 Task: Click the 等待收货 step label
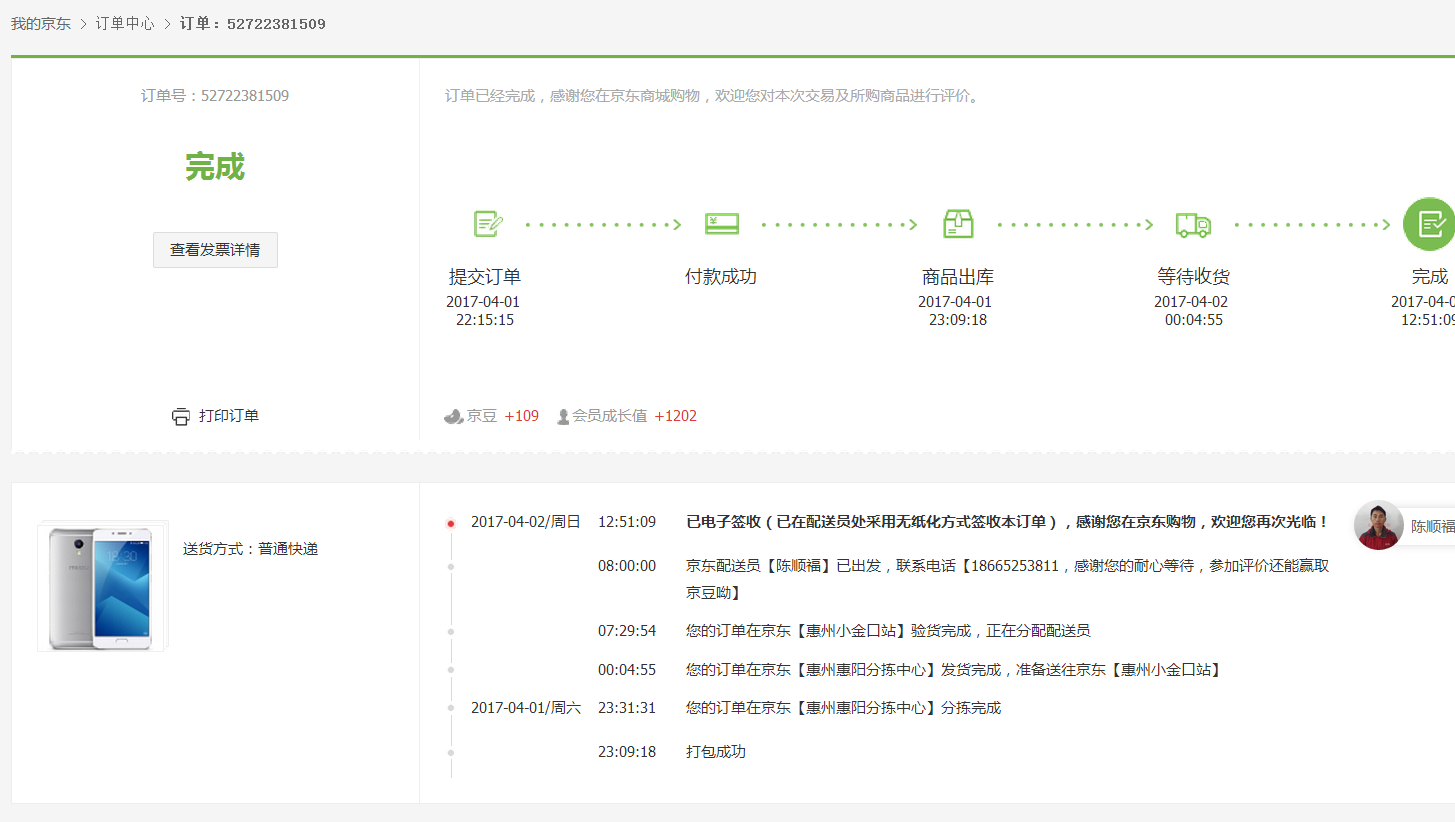[x=1194, y=277]
